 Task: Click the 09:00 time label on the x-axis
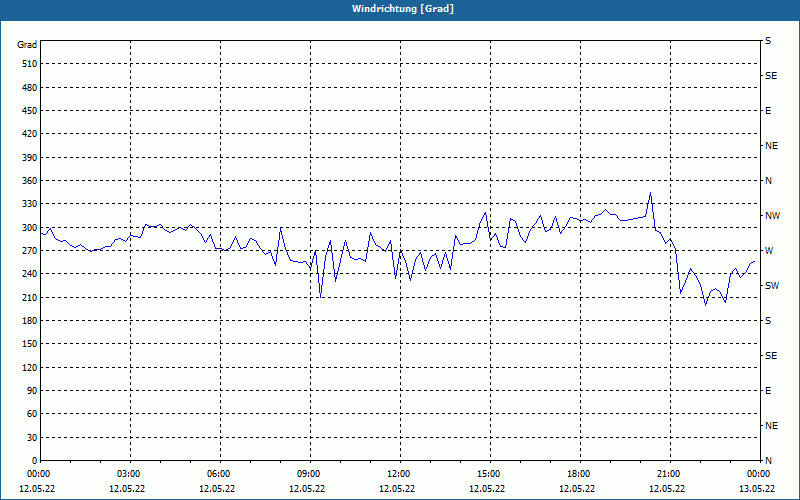click(308, 474)
